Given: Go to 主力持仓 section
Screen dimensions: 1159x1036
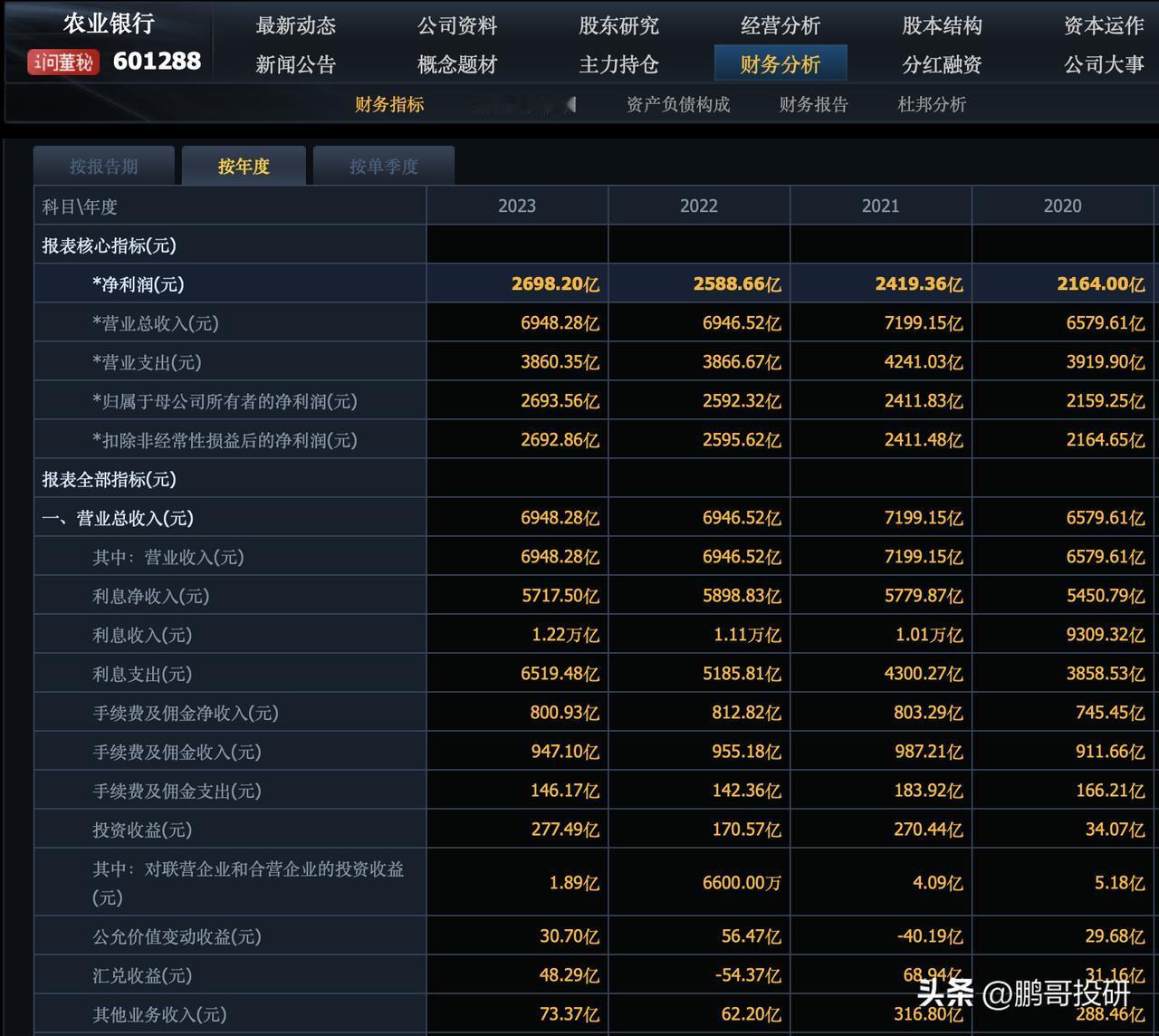Looking at the screenshot, I should 618,64.
